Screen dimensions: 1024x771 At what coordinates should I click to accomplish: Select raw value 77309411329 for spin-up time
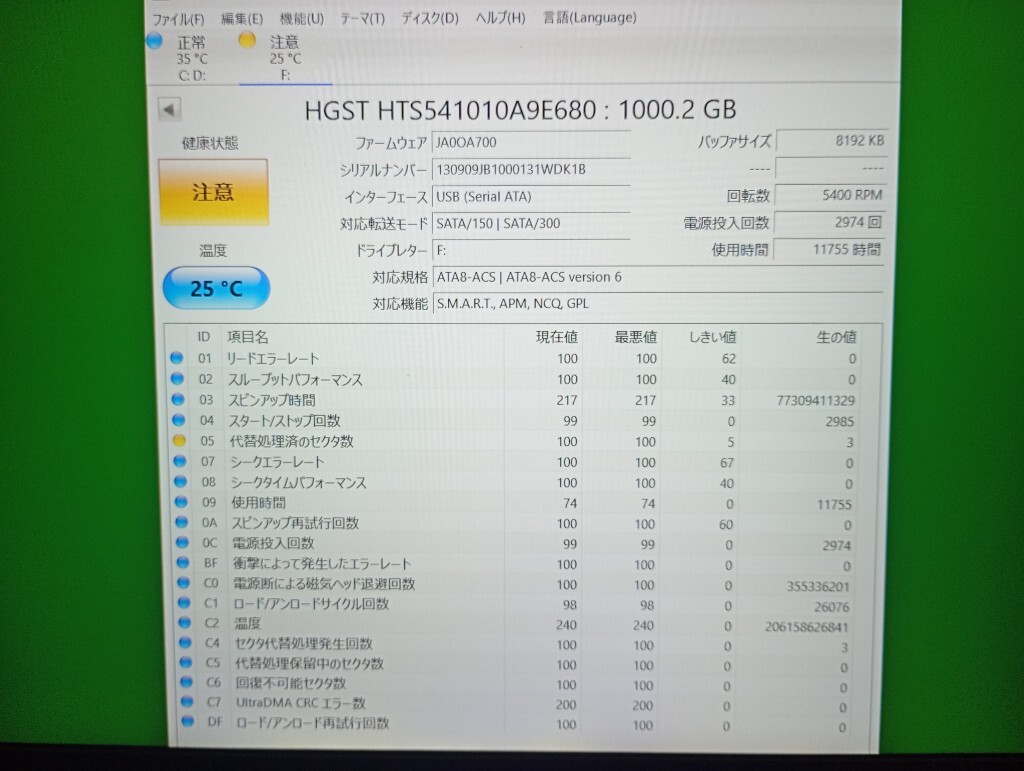815,400
